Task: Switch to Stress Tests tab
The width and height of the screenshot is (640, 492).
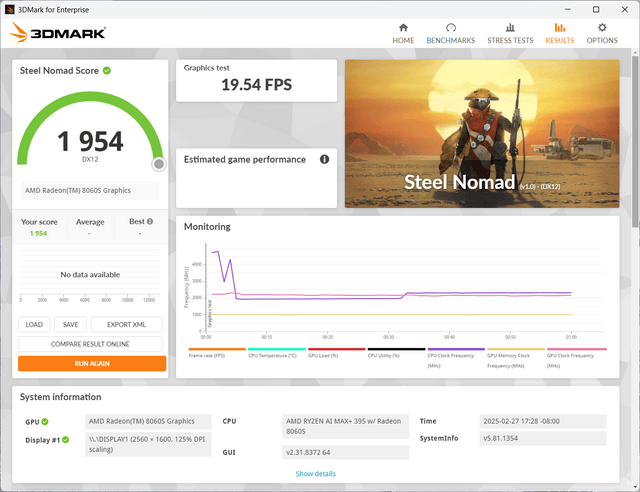Action: click(510, 33)
